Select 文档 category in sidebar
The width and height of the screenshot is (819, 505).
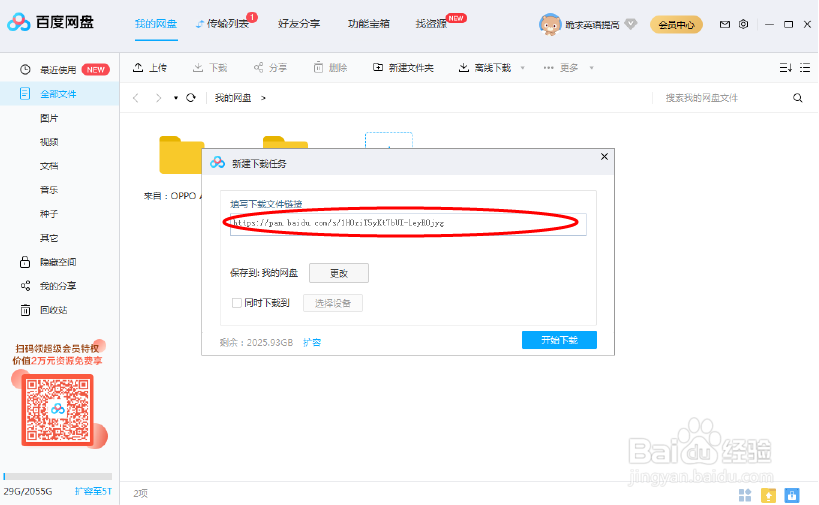[49, 166]
